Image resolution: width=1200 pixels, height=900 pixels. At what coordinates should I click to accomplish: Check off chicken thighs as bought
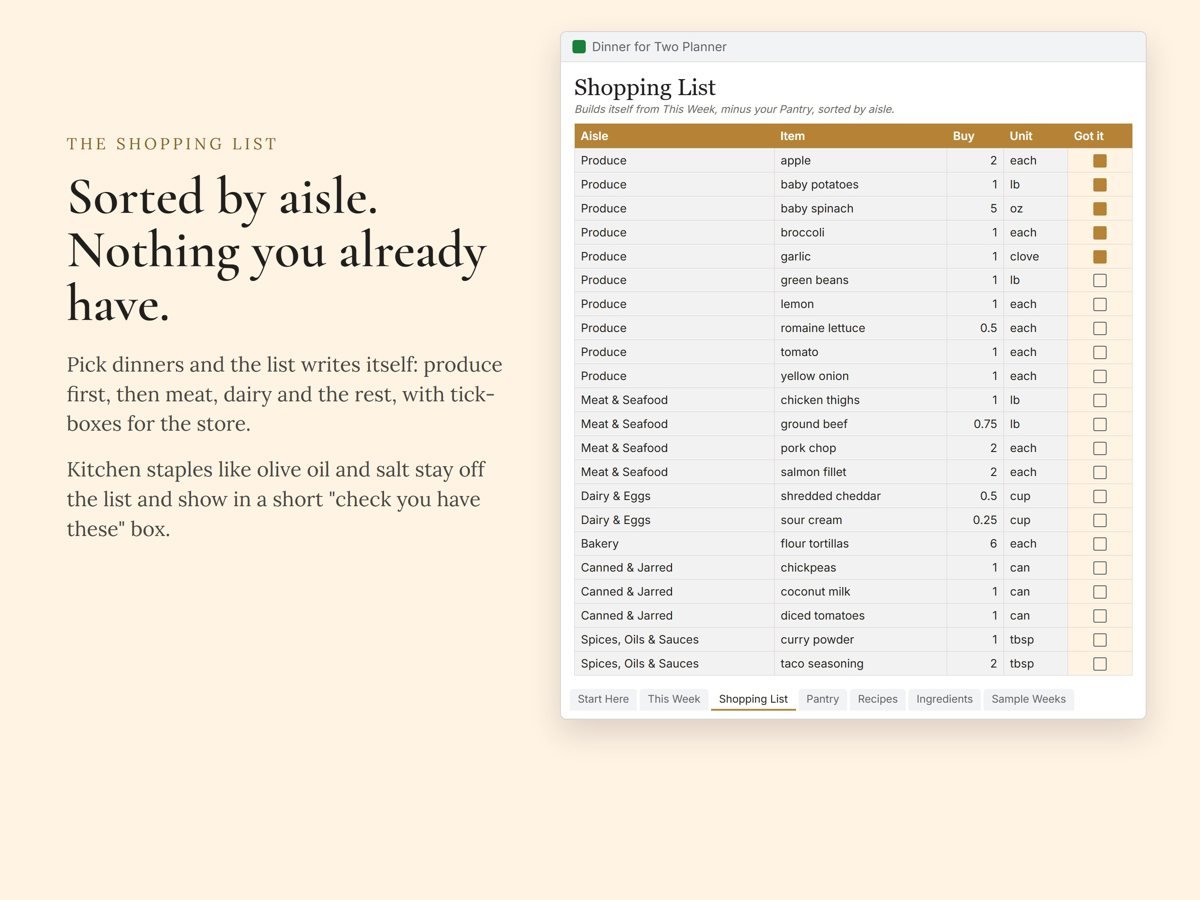(1100, 401)
